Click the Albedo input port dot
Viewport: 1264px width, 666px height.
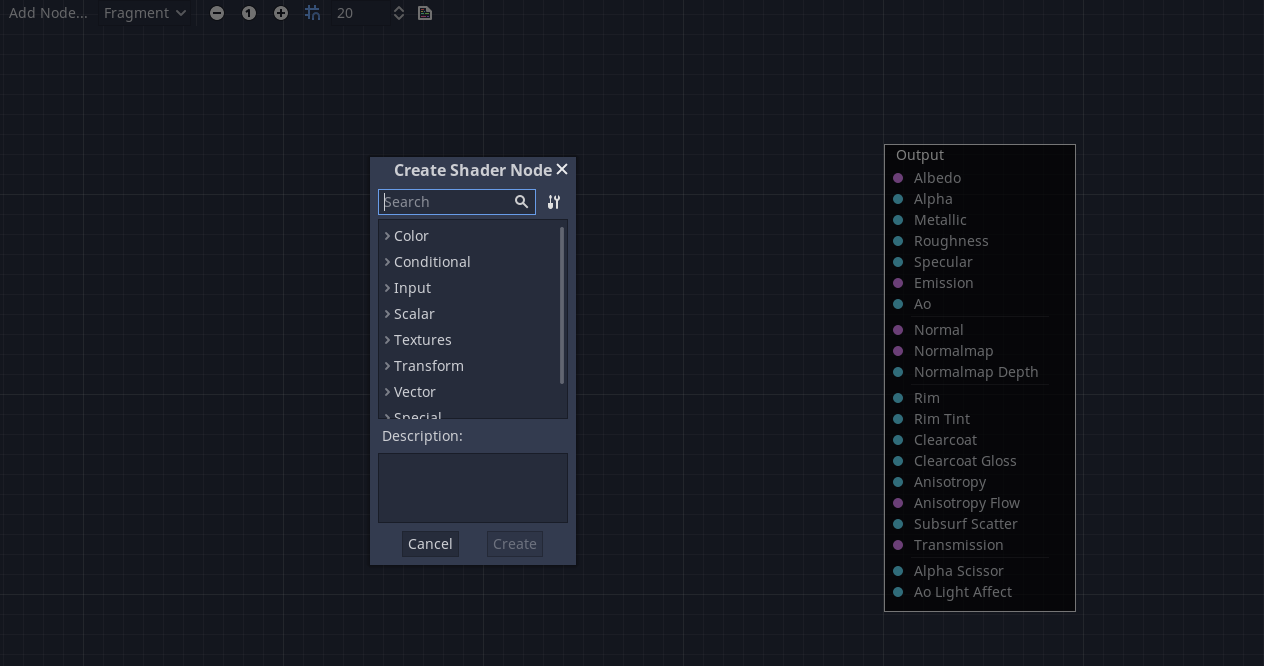898,178
